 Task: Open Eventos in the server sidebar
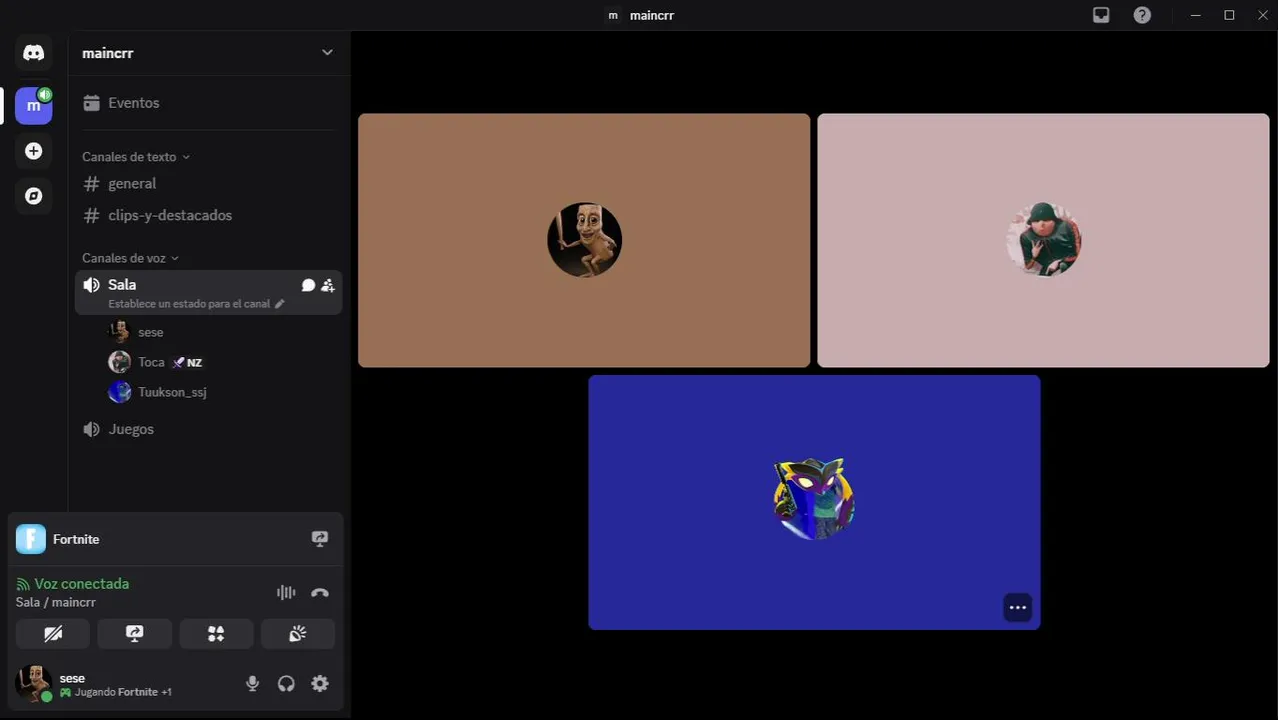pyautogui.click(x=209, y=103)
